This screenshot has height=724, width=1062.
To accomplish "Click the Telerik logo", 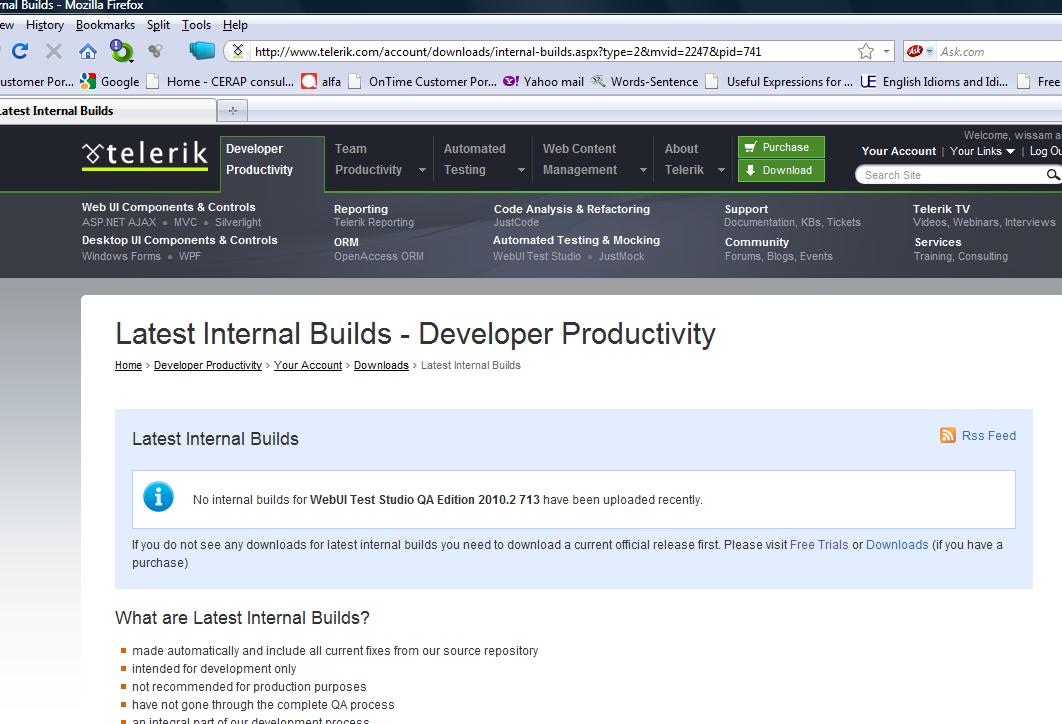I will (145, 156).
